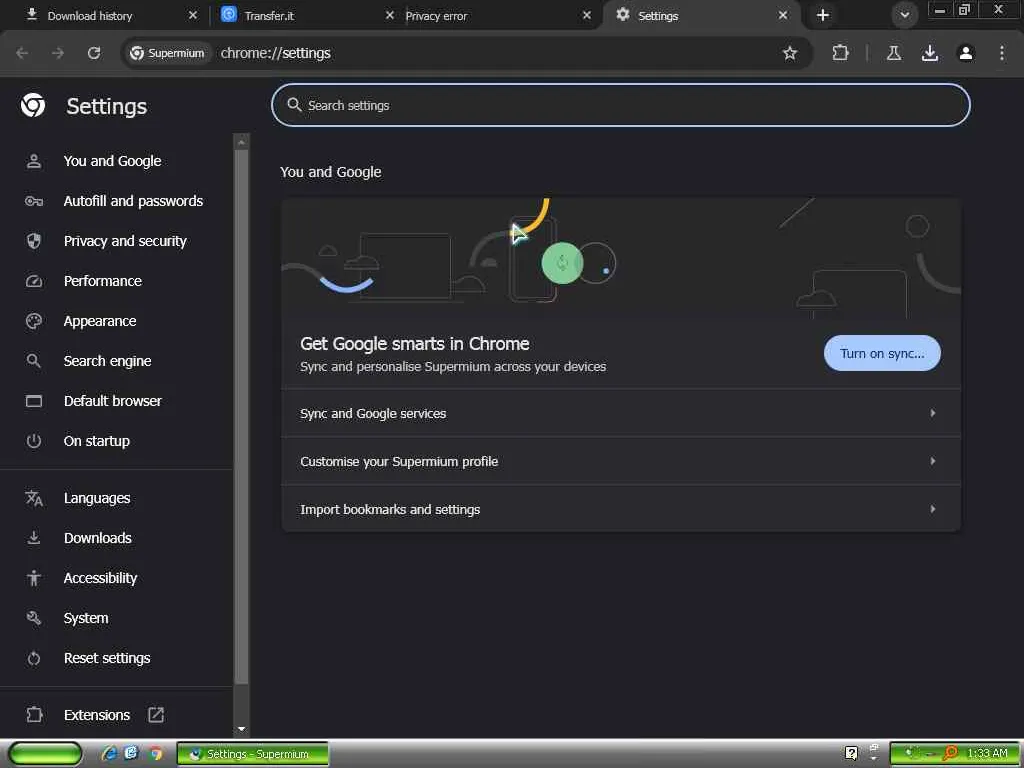Open Autofill and passwords section
The image size is (1024, 768).
(x=133, y=201)
